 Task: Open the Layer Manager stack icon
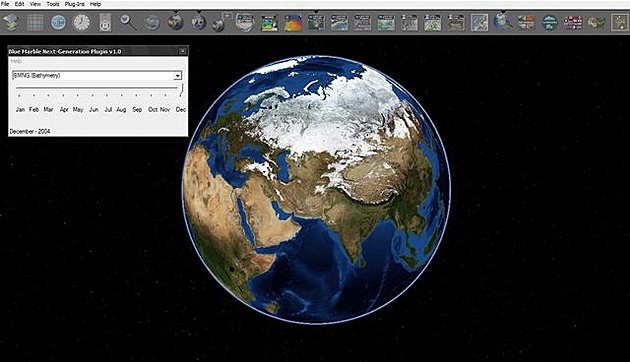[12, 22]
